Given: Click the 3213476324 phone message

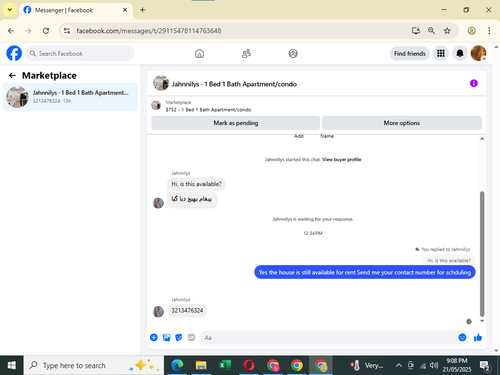Looking at the screenshot, I should pos(187,310).
